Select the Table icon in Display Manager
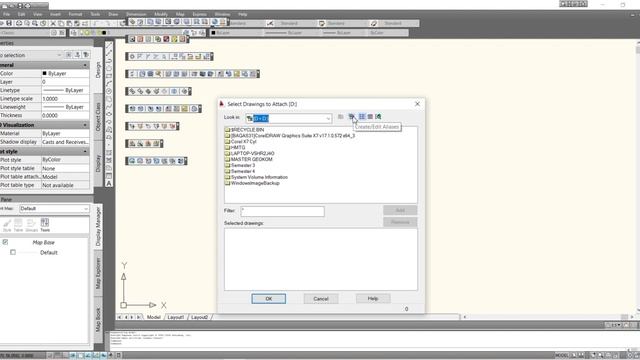The width and height of the screenshot is (640, 360). tap(18, 224)
